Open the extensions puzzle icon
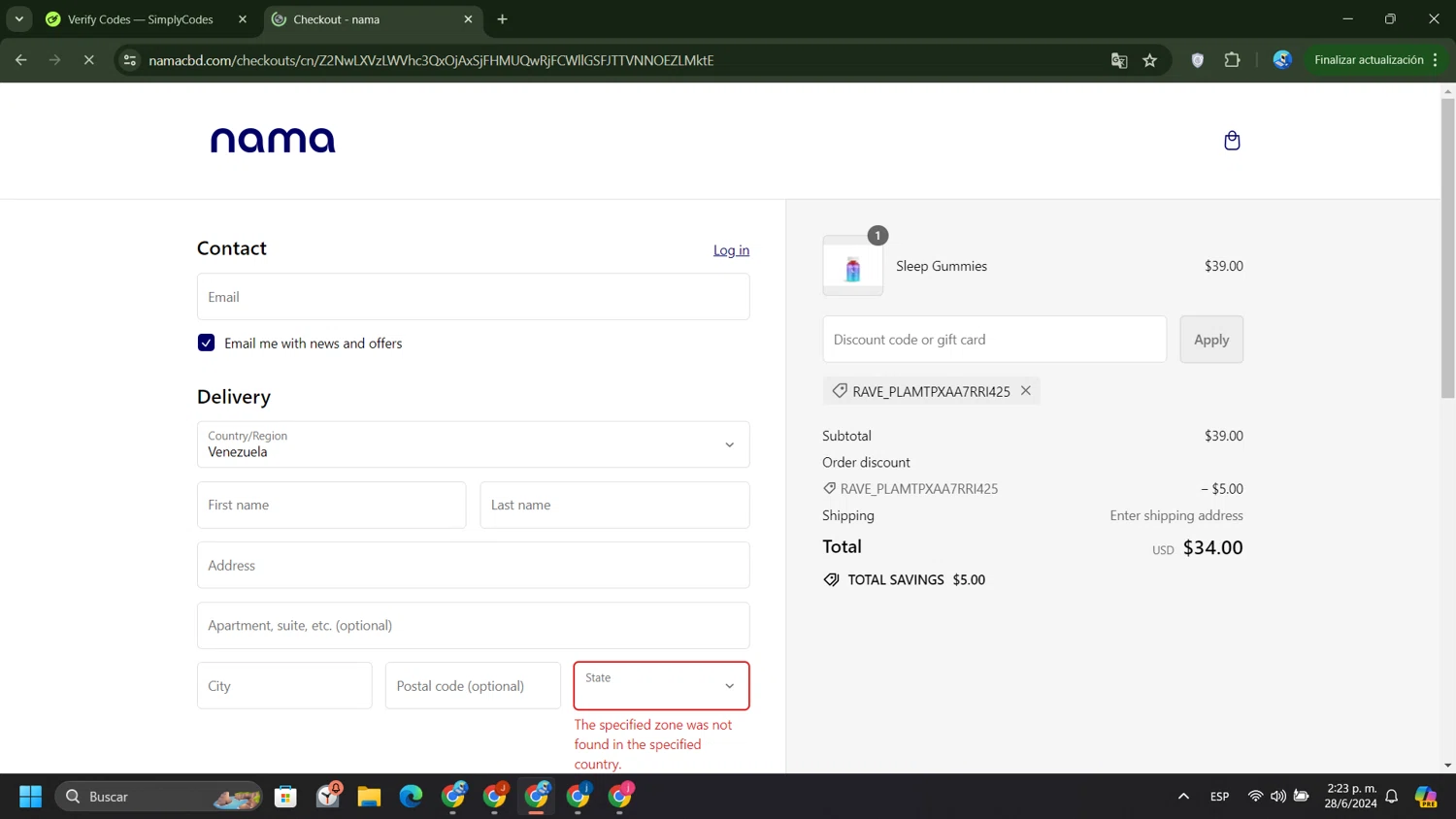Viewport: 1456px width, 819px height. (x=1232, y=60)
